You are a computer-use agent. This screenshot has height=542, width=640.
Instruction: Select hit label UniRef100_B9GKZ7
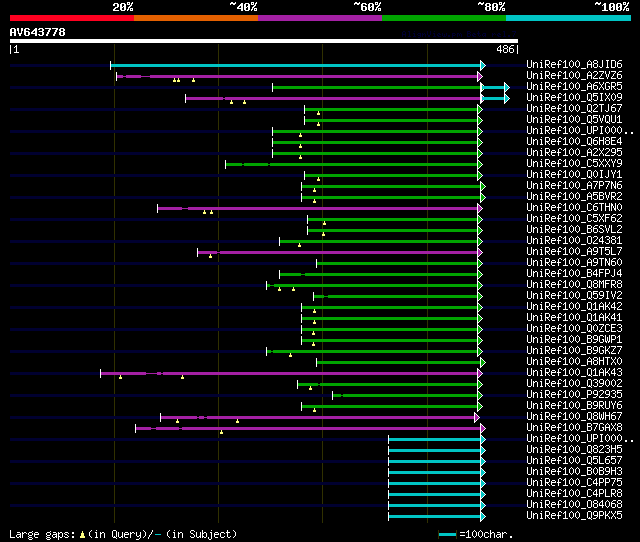click(574, 351)
